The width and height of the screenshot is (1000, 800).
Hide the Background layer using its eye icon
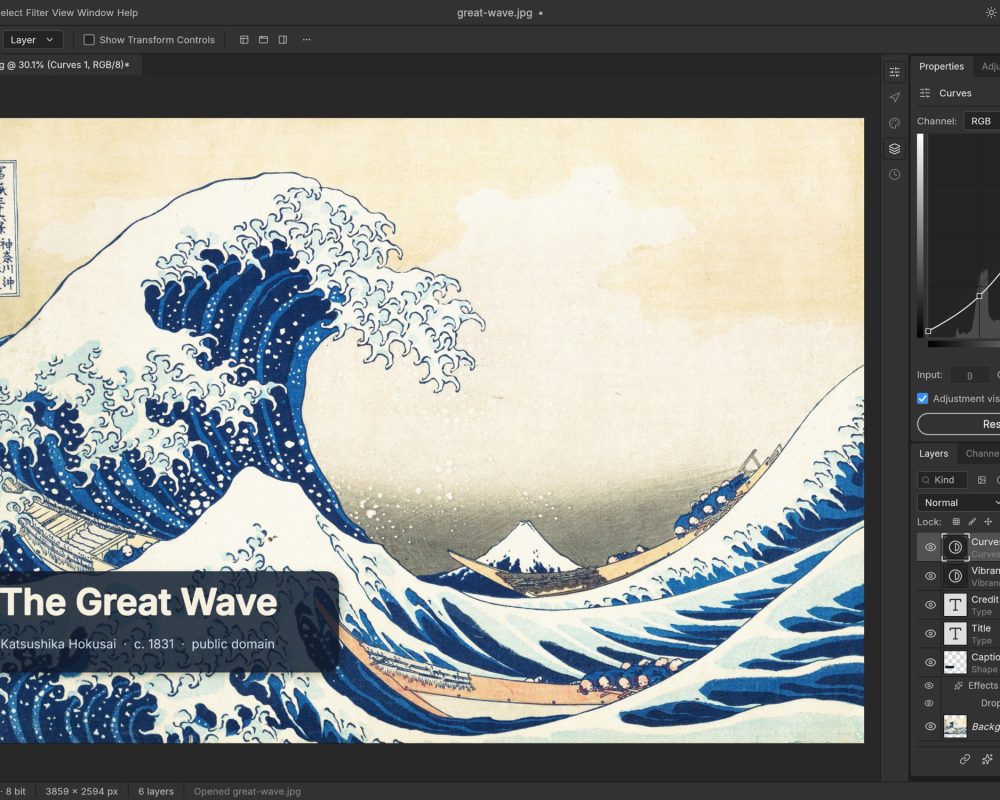click(x=930, y=726)
